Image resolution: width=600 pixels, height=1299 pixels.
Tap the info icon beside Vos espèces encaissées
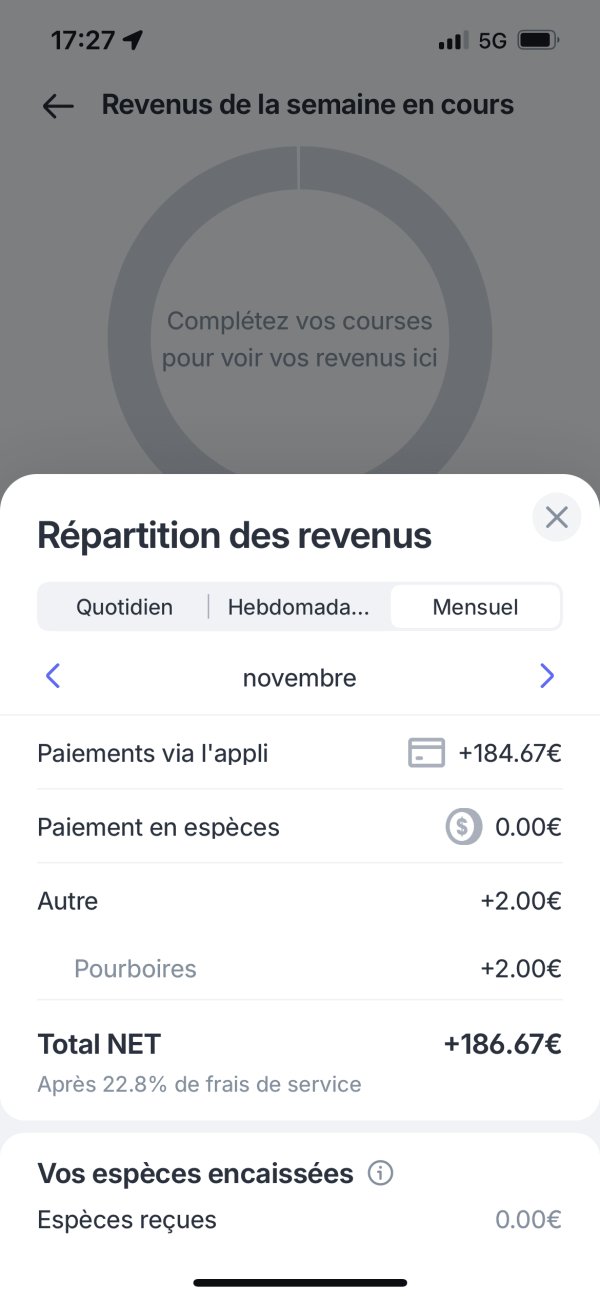pyautogui.click(x=380, y=1173)
